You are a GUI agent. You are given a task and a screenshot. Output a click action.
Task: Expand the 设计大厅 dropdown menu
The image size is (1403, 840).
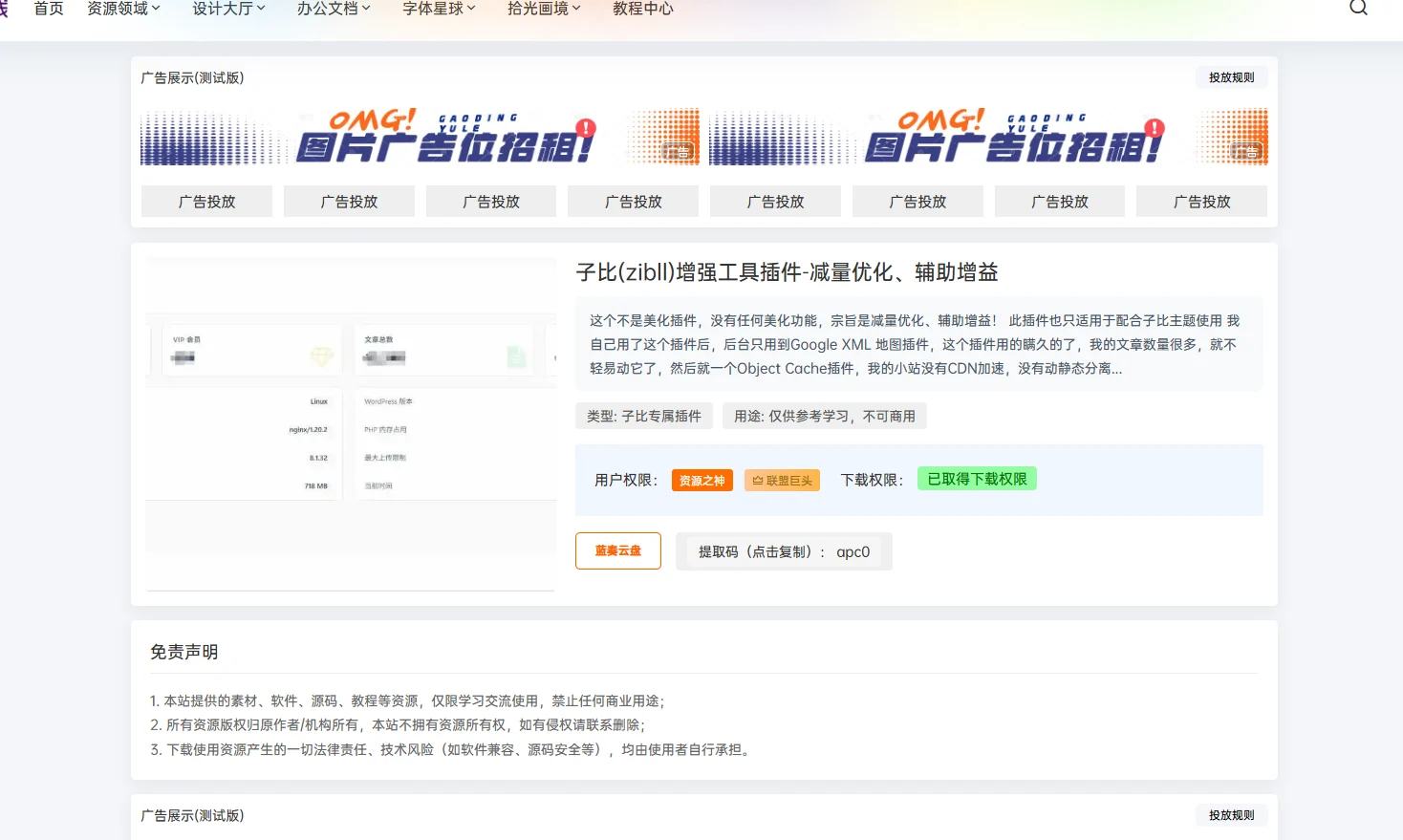pos(227,9)
